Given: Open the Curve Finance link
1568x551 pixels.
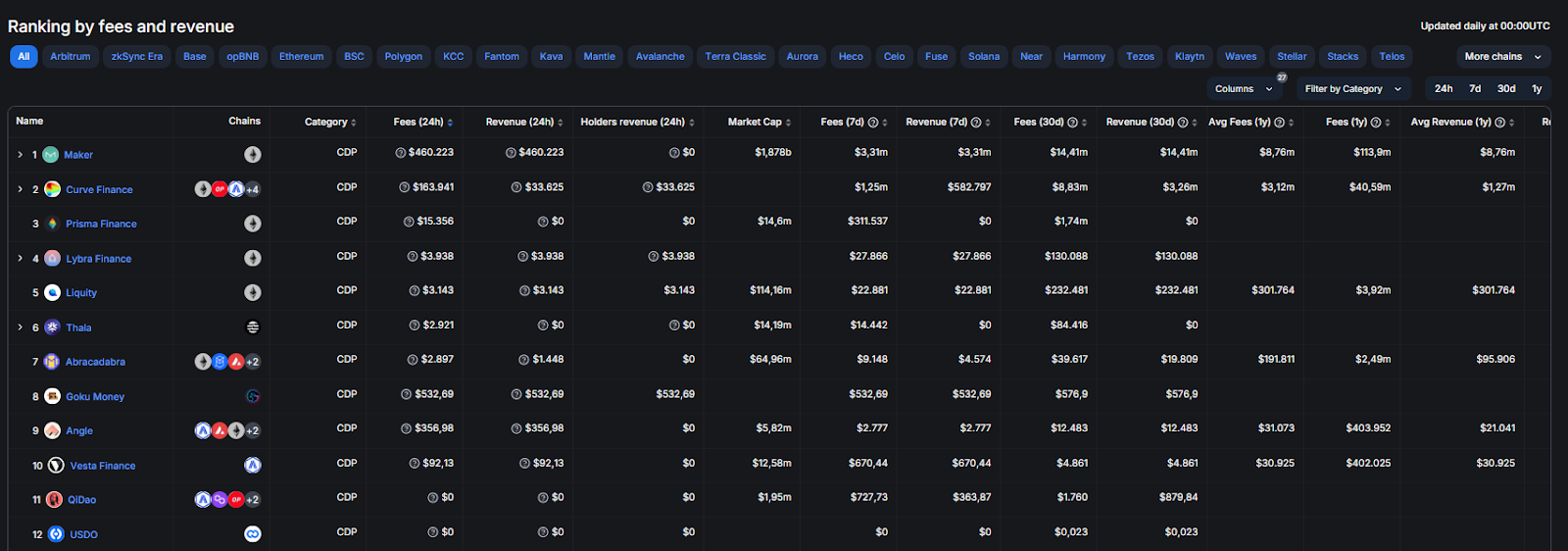Looking at the screenshot, I should tap(99, 190).
